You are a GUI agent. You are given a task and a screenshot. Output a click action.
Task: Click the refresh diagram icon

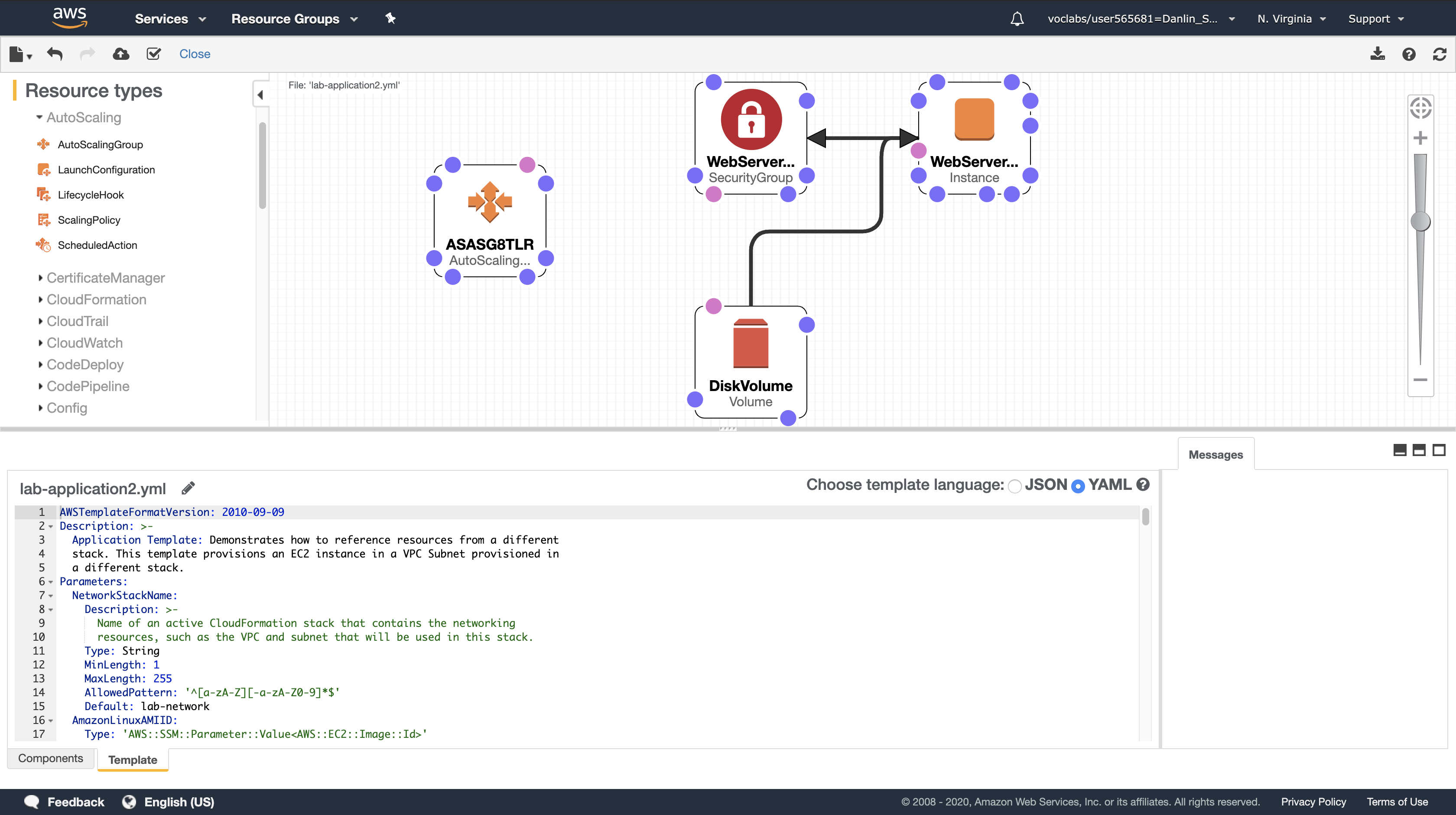pyautogui.click(x=1440, y=54)
